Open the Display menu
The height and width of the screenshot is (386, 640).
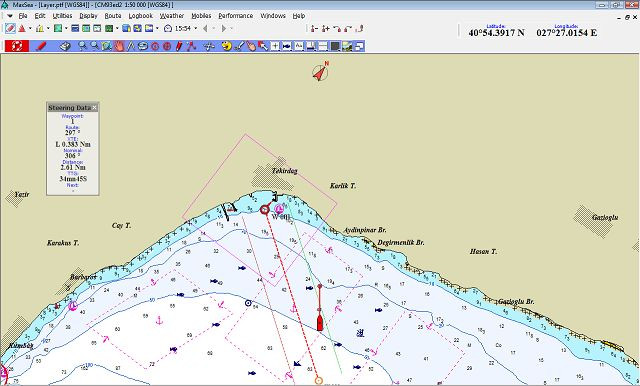pos(88,16)
